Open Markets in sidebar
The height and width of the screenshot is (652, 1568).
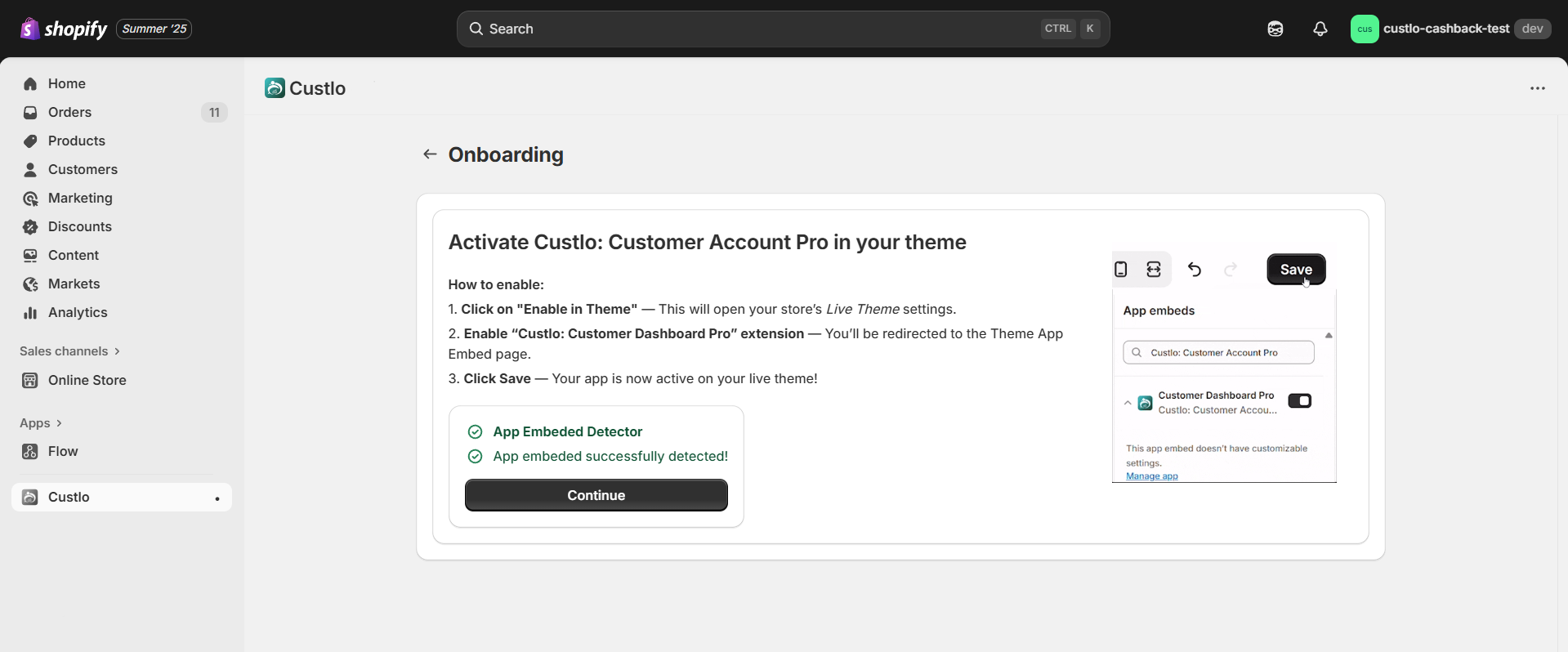coord(122,284)
